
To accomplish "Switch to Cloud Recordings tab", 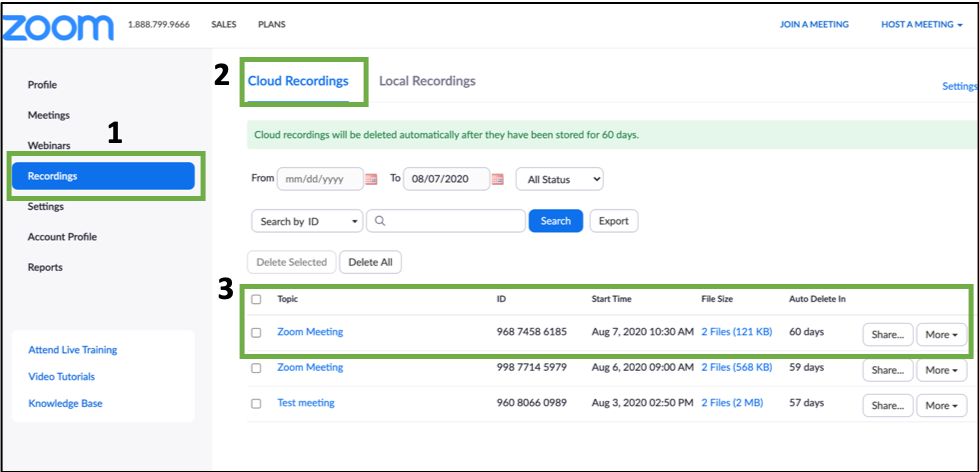I will pyautogui.click(x=298, y=81).
